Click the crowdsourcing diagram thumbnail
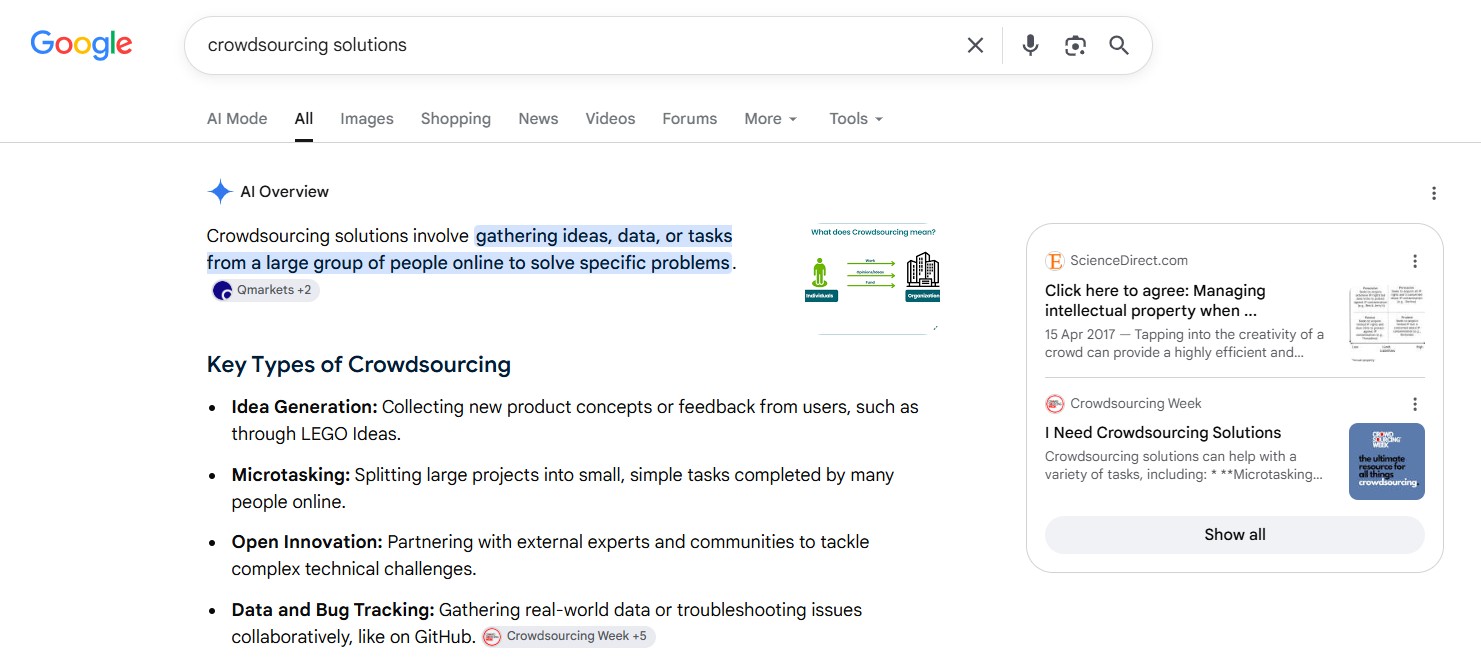Image resolution: width=1481 pixels, height=667 pixels. tap(872, 278)
